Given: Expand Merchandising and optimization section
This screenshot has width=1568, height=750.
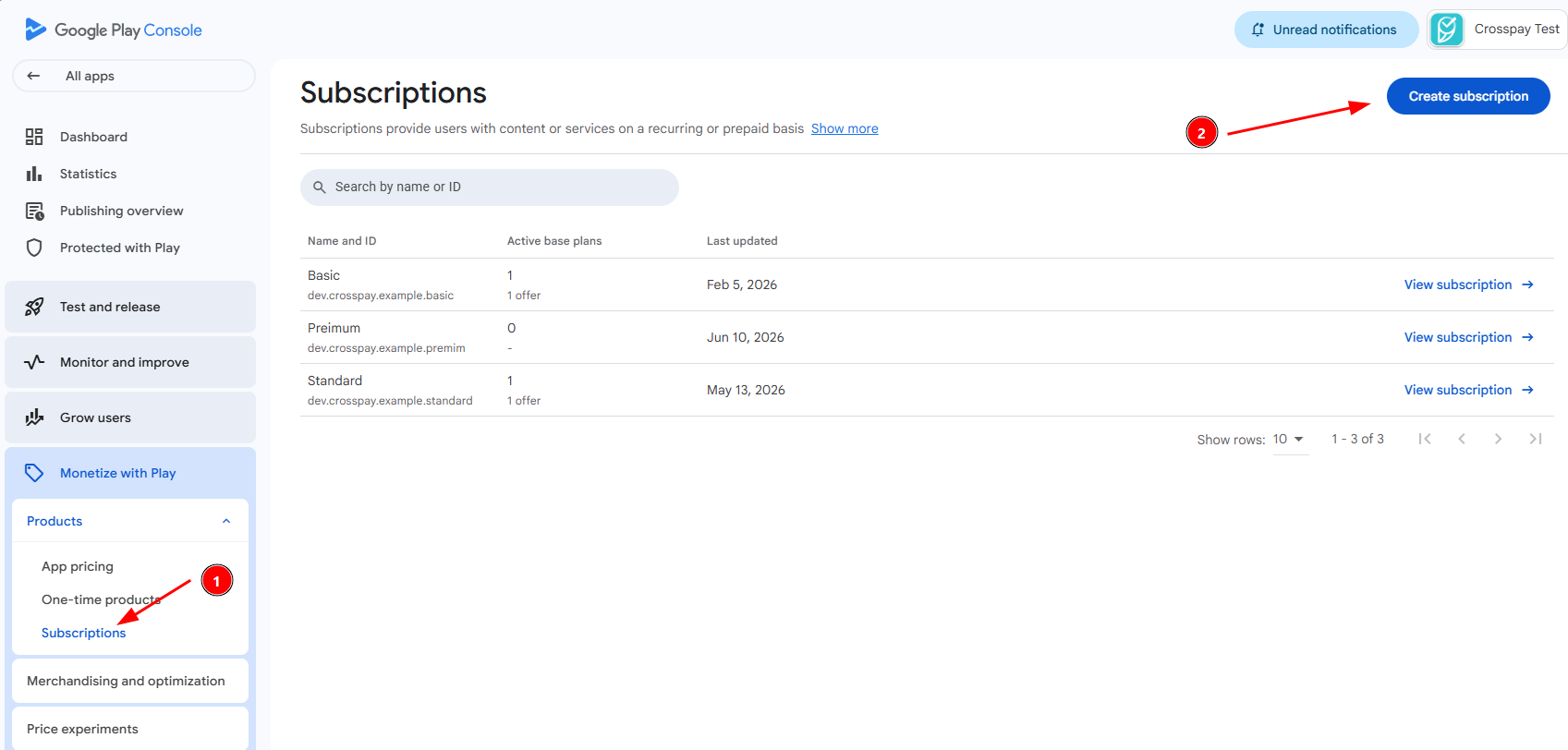Looking at the screenshot, I should tap(130, 681).
